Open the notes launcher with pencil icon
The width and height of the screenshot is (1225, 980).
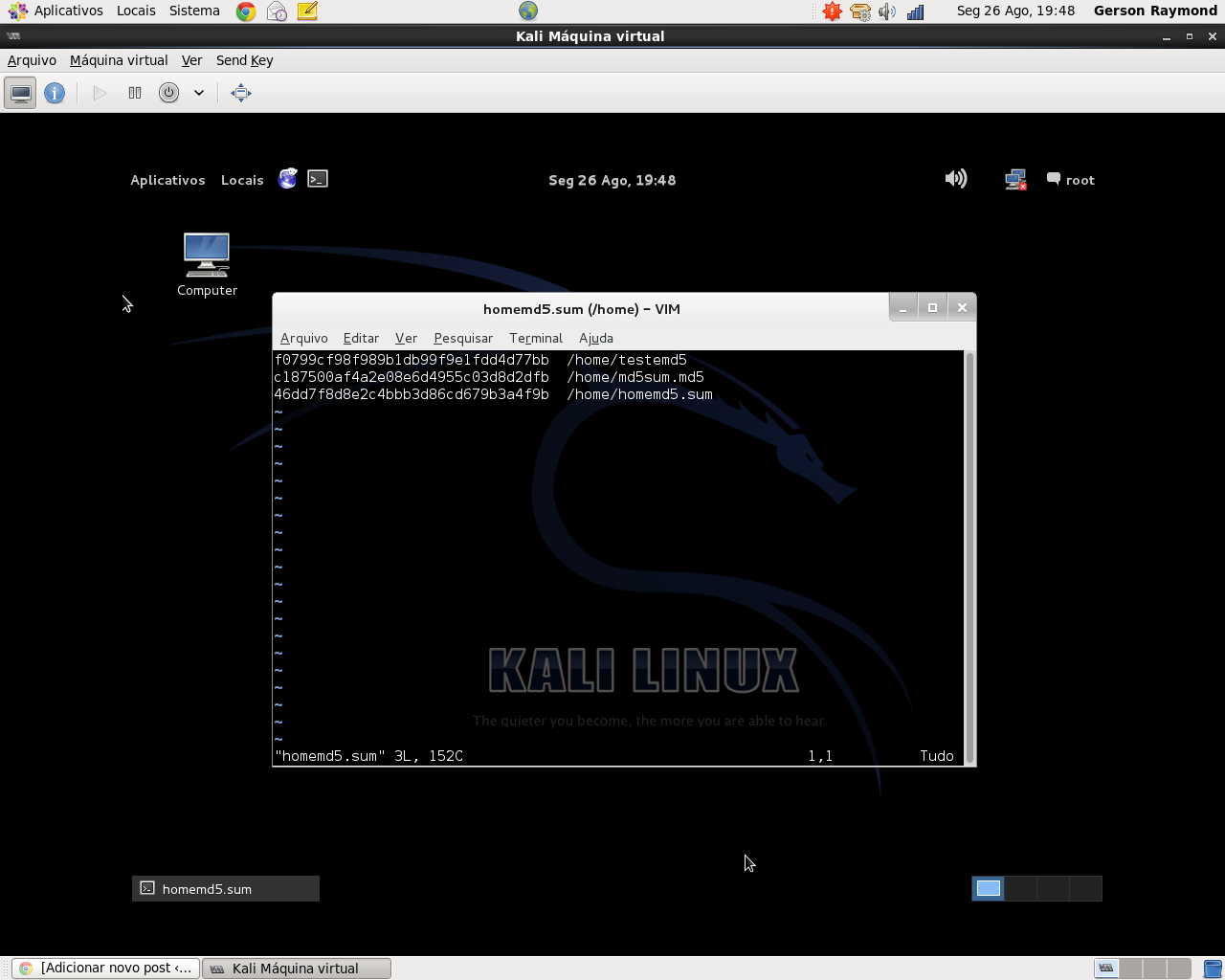pos(307,11)
